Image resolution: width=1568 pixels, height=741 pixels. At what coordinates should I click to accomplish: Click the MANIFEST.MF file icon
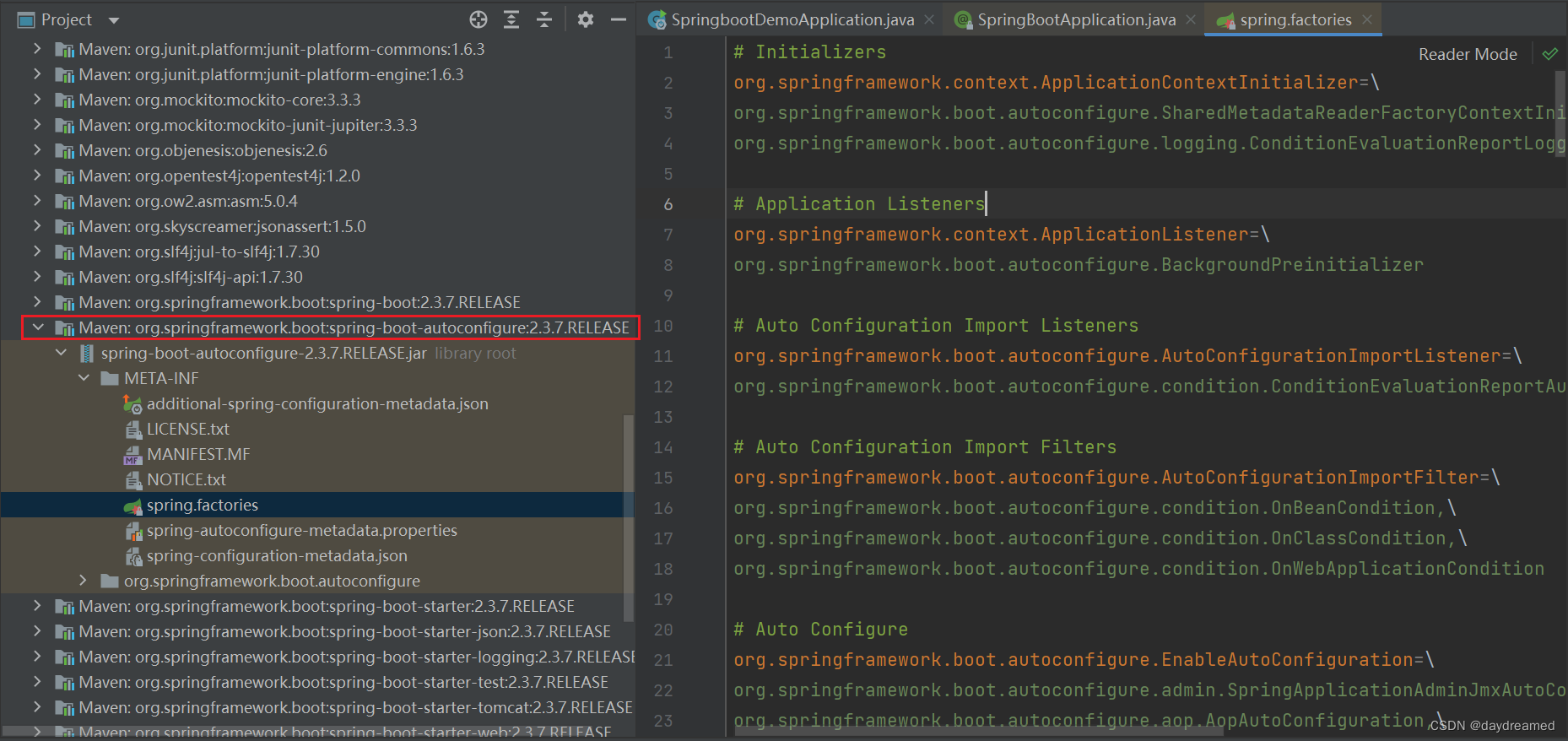click(132, 455)
